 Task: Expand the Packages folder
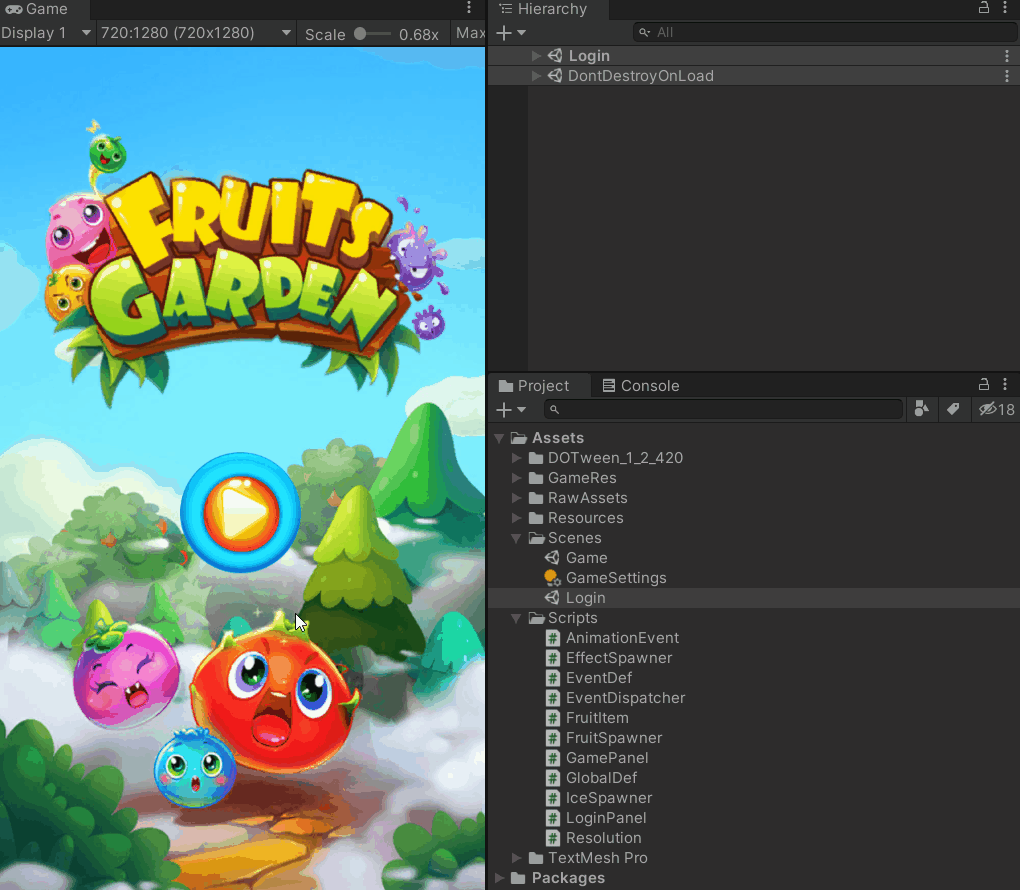(500, 878)
